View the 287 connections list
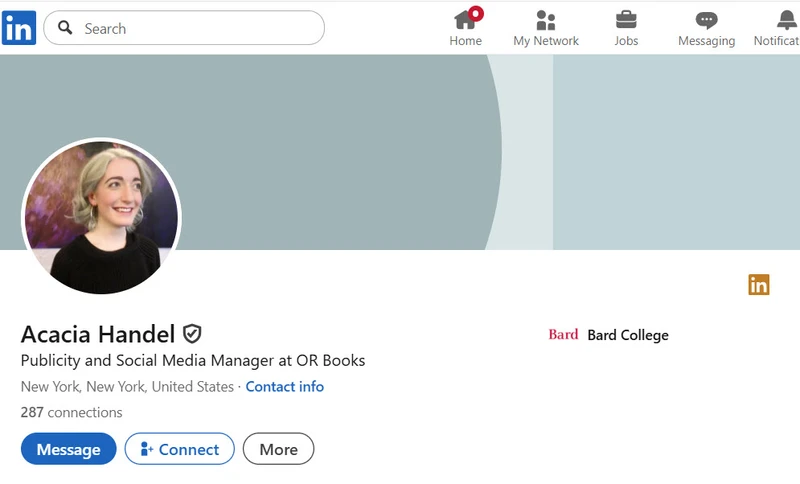 (71, 412)
